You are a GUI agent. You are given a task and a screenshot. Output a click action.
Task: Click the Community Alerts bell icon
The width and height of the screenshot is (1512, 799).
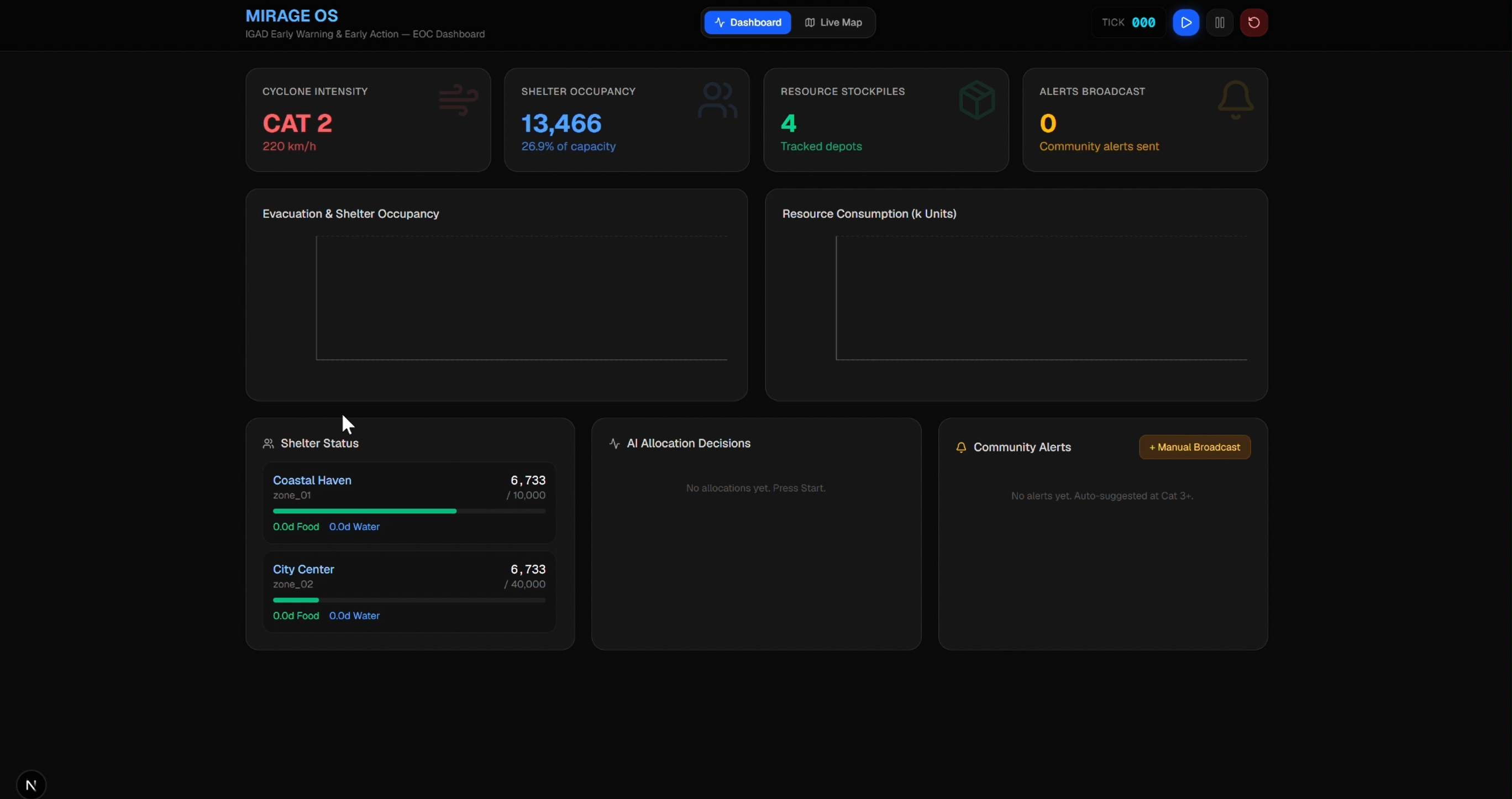click(961, 448)
